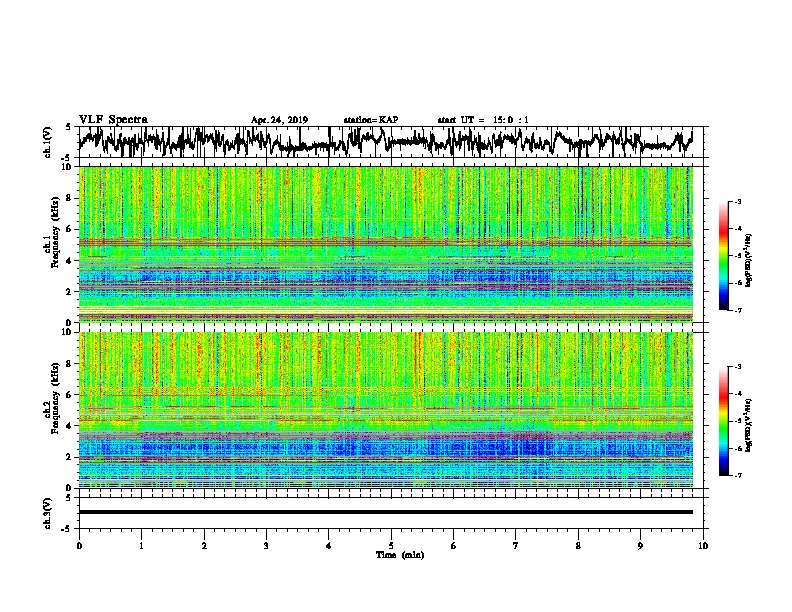Click the ch.1 'Frequency (kHz)' axis label
This screenshot has width=792, height=612.
click(55, 233)
